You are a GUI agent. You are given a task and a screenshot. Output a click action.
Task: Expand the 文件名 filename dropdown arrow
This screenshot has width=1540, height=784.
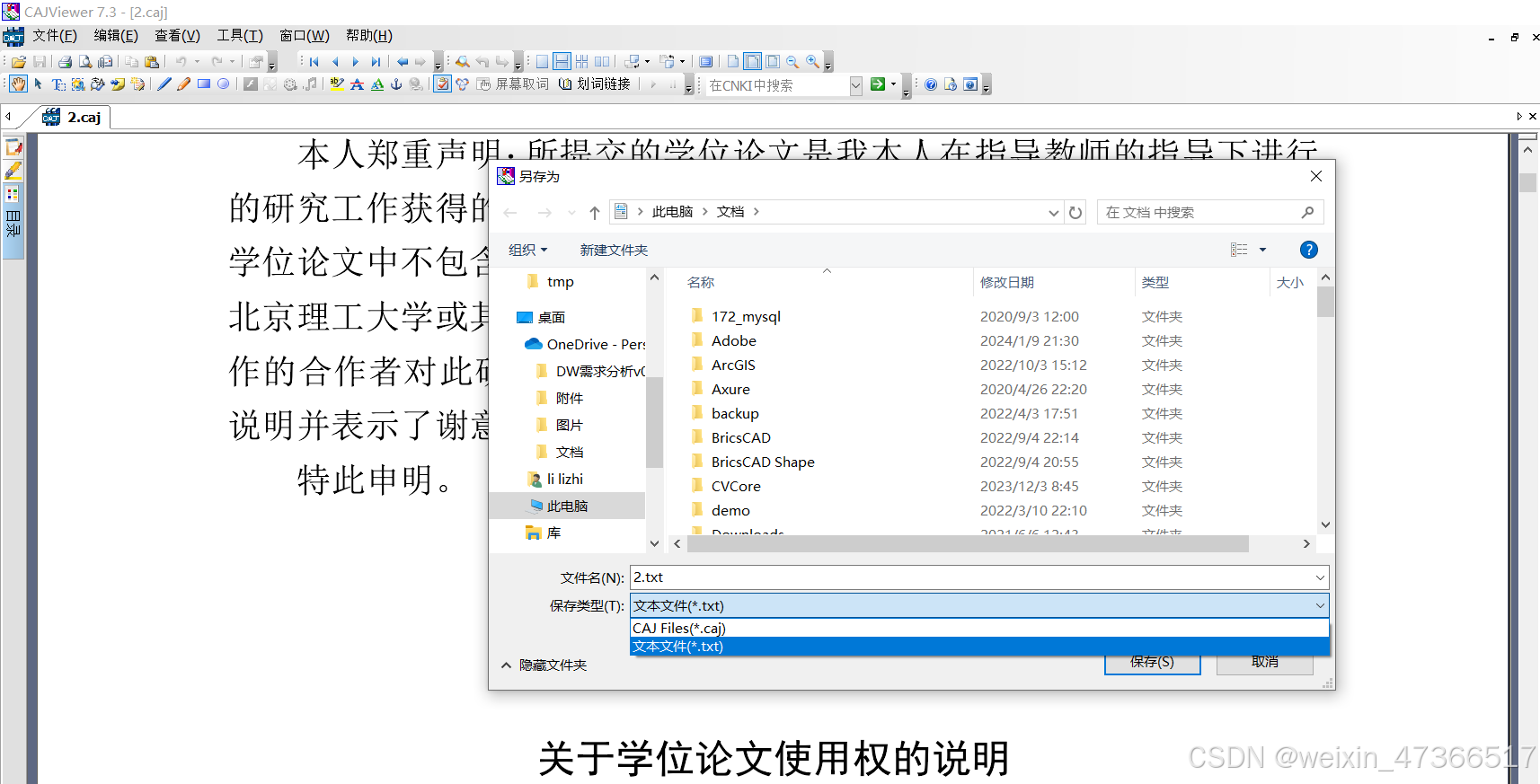pyautogui.click(x=1320, y=577)
